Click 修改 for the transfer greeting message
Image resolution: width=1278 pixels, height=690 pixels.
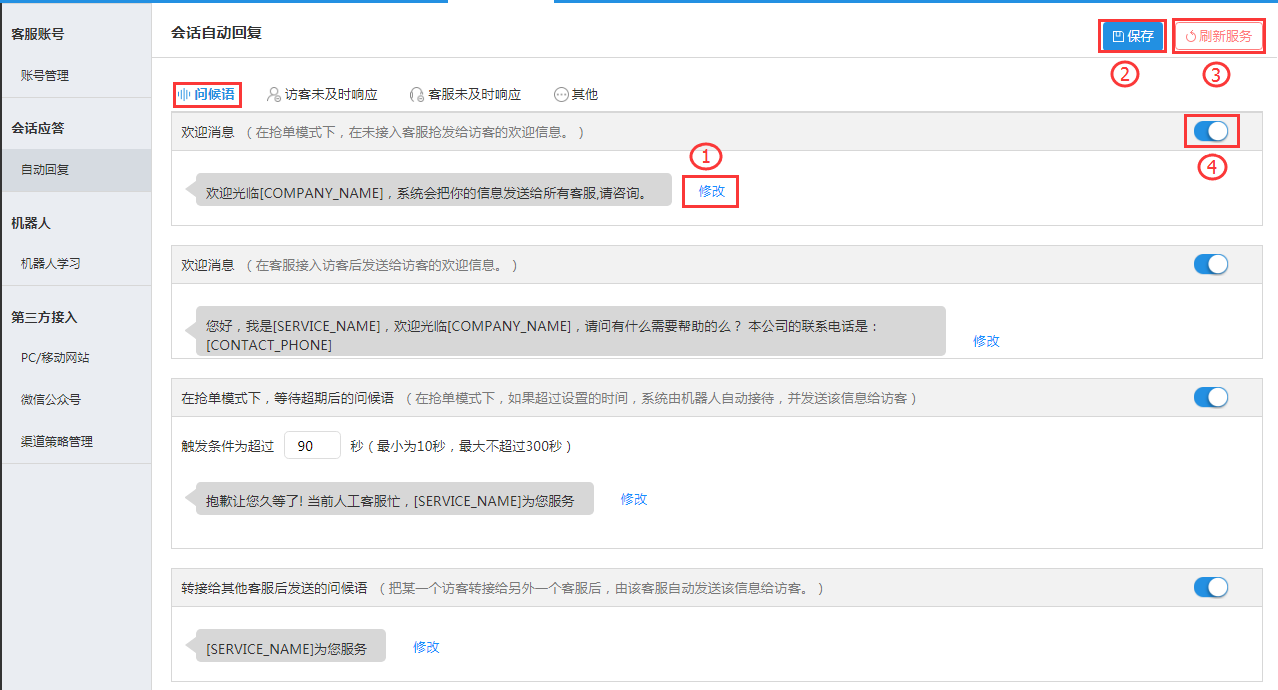pos(426,647)
